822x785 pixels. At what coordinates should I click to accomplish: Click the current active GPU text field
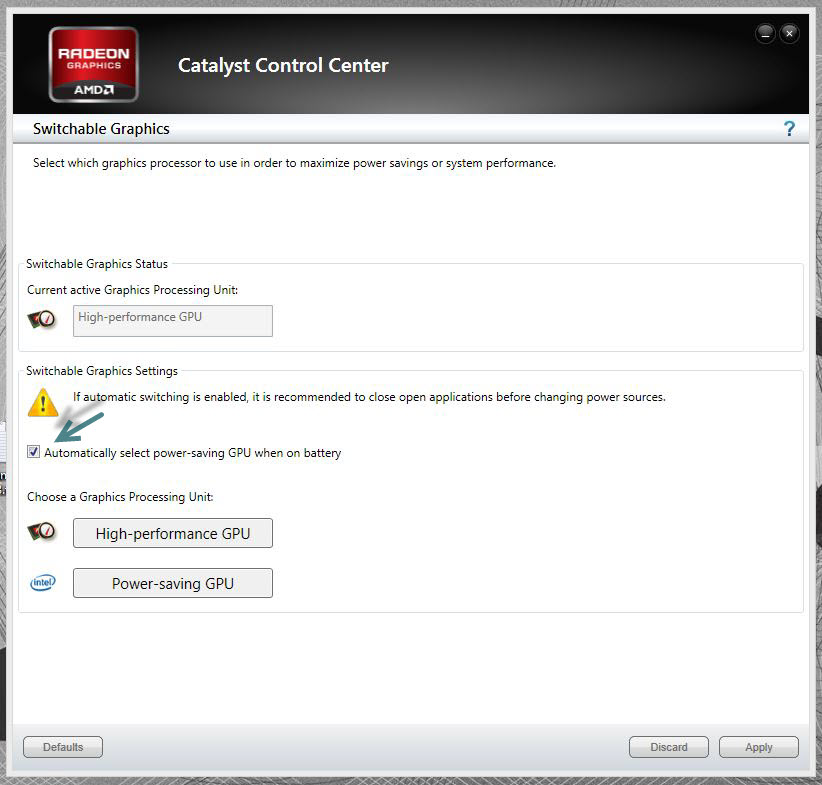tap(172, 320)
